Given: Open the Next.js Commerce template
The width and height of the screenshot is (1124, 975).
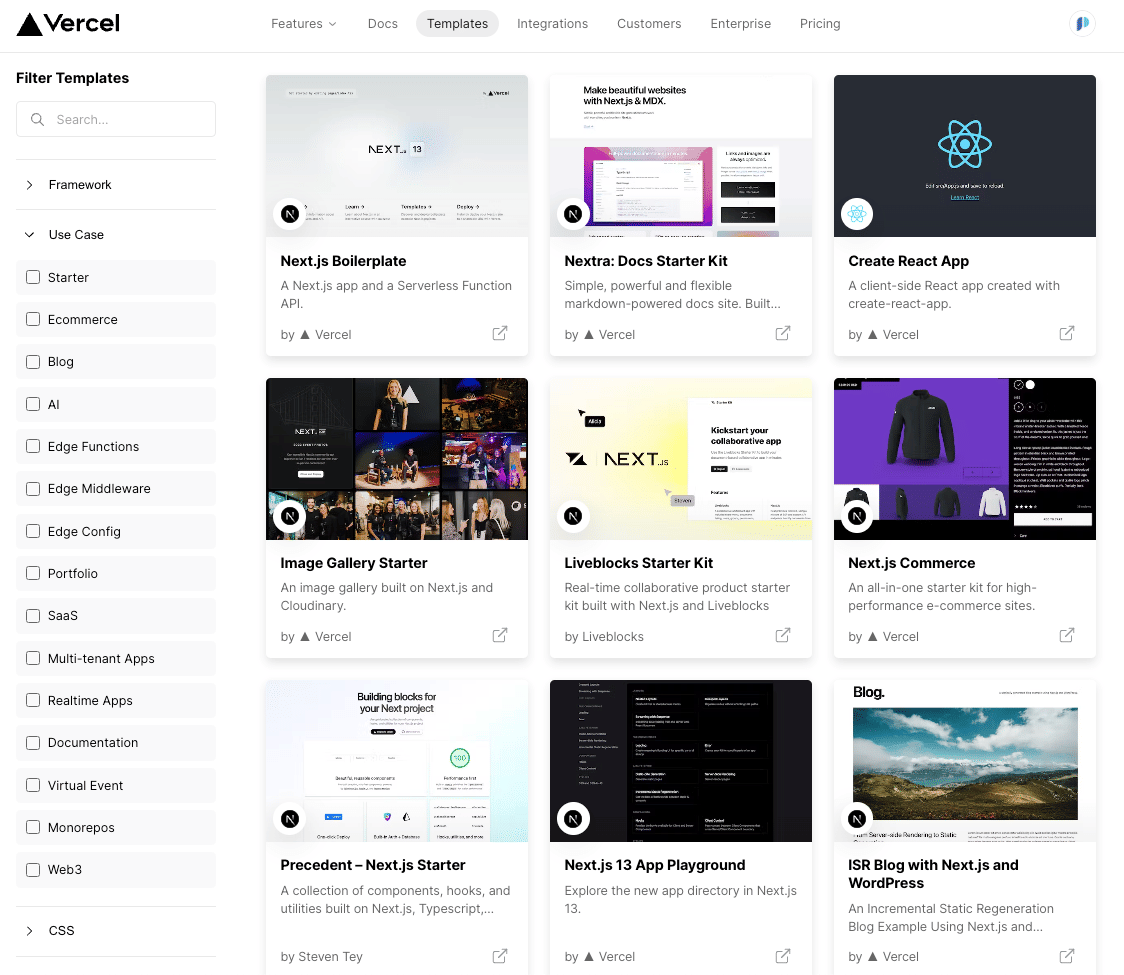Looking at the screenshot, I should (911, 563).
